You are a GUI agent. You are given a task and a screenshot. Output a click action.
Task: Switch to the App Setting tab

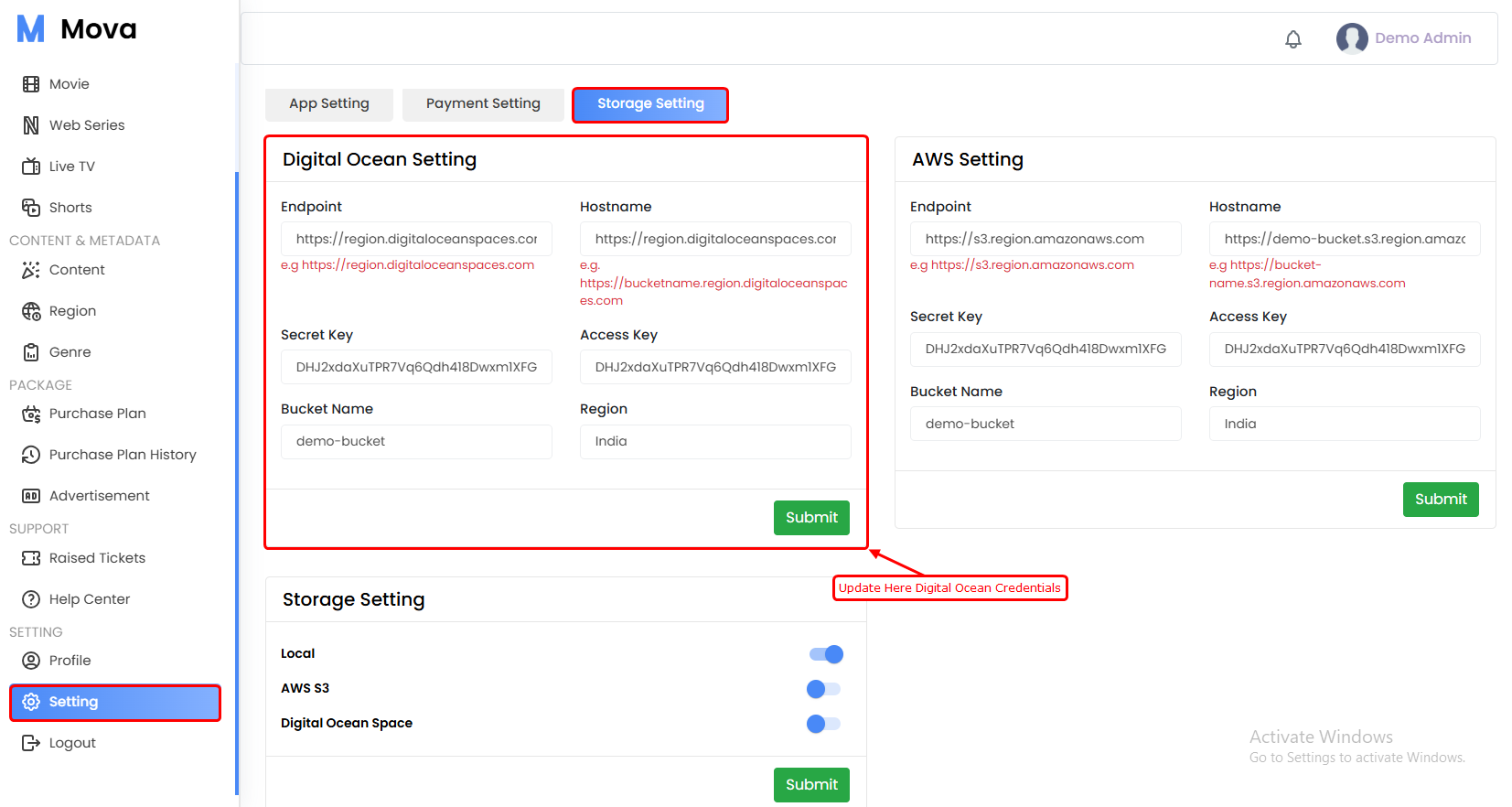pos(329,104)
